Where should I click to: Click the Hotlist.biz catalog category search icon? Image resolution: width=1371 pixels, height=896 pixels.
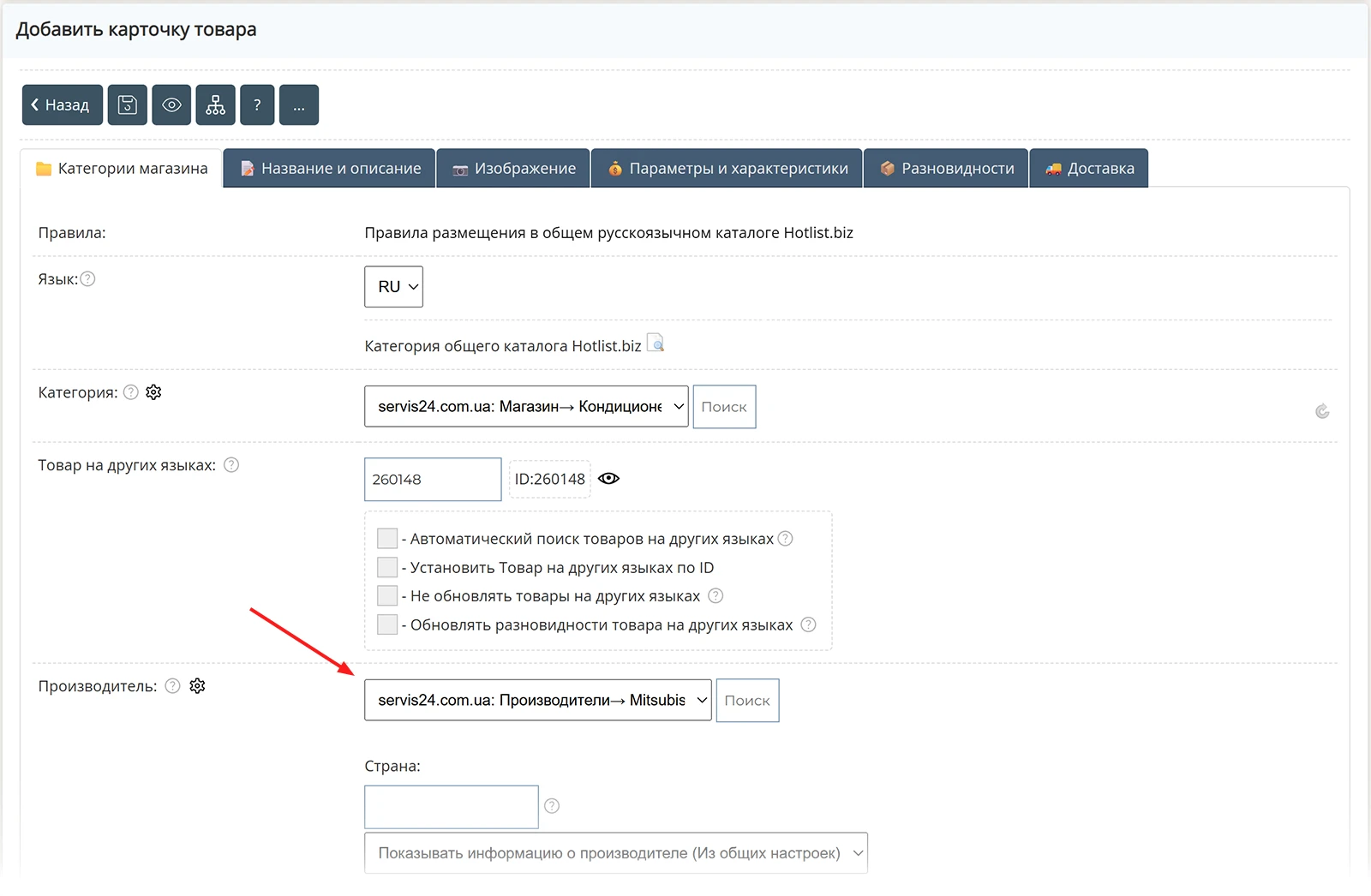pyautogui.click(x=656, y=343)
